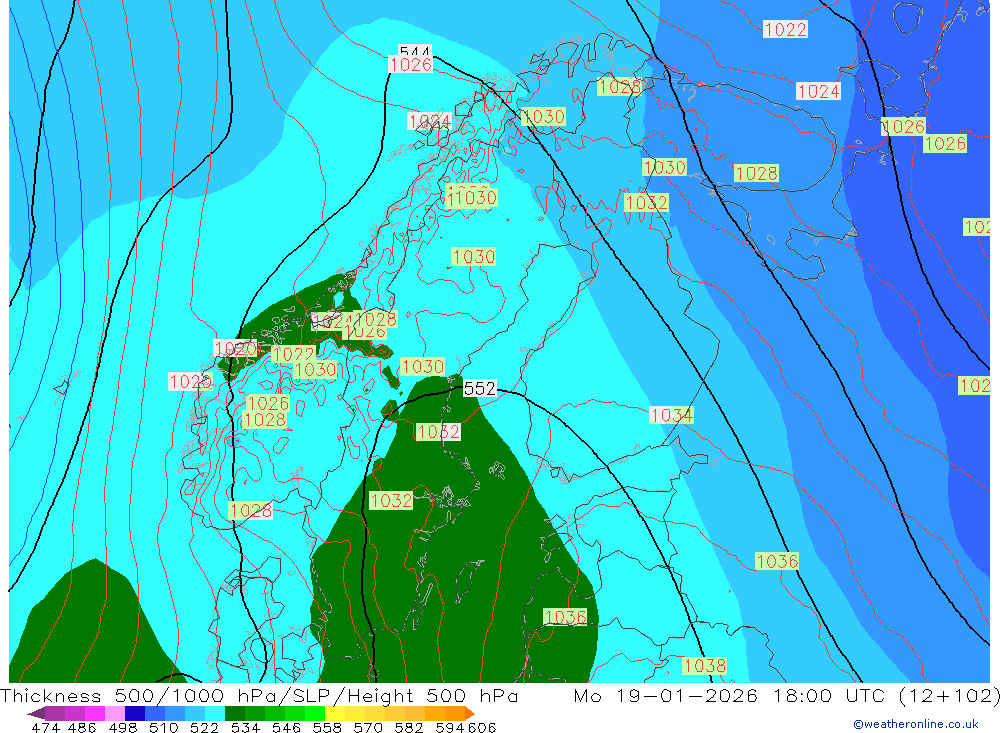Select the 594 legend value
Screen dimensions: 1000x733
click(x=450, y=727)
